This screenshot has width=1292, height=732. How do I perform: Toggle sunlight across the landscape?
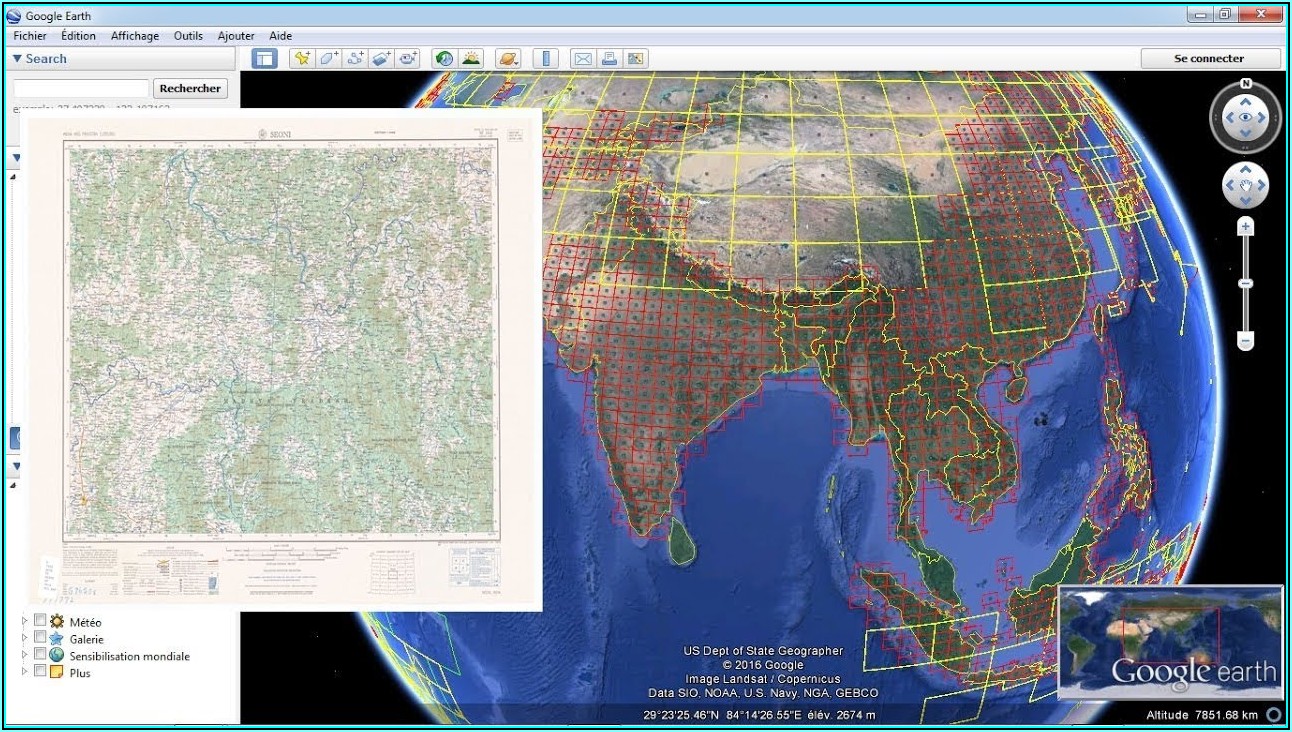point(471,59)
